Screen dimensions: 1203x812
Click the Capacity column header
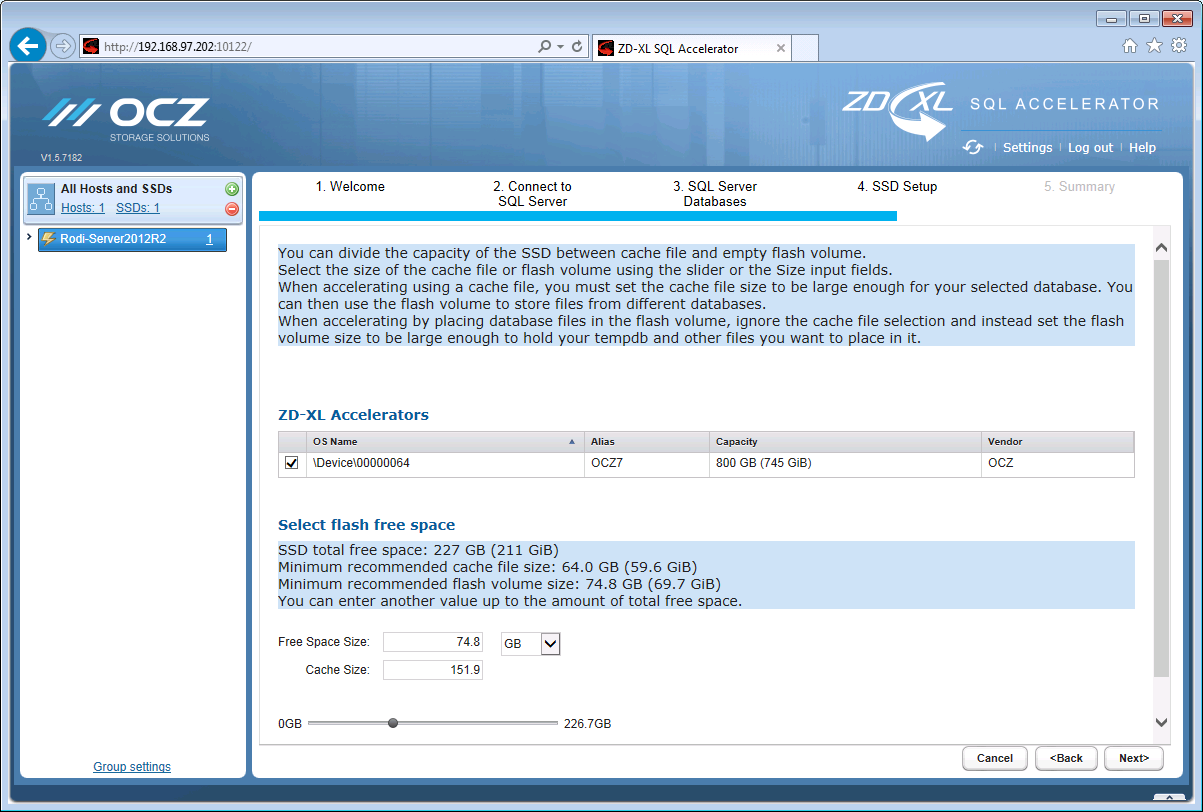tap(845, 442)
